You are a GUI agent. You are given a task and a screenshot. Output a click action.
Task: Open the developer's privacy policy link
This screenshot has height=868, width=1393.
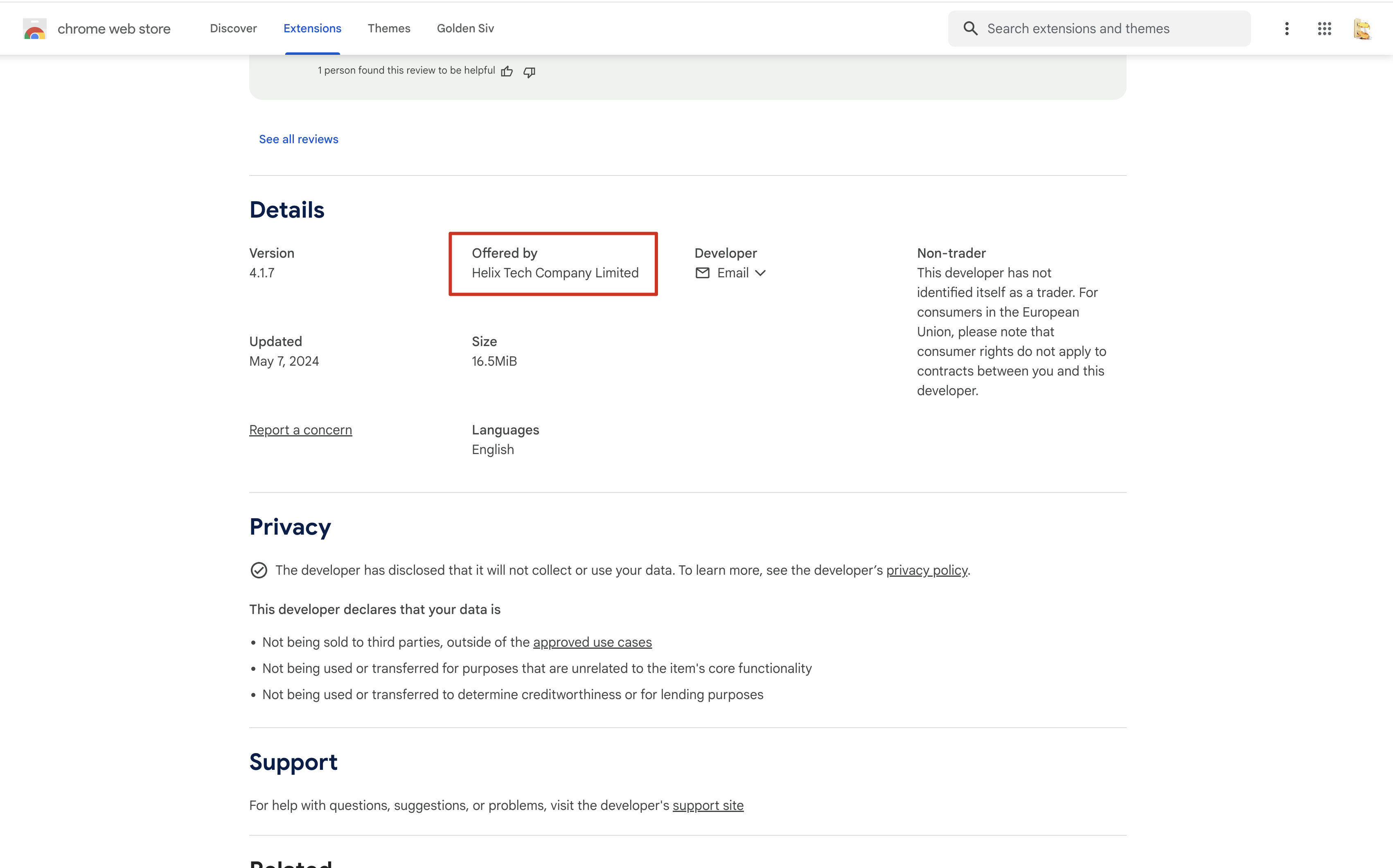tap(927, 570)
